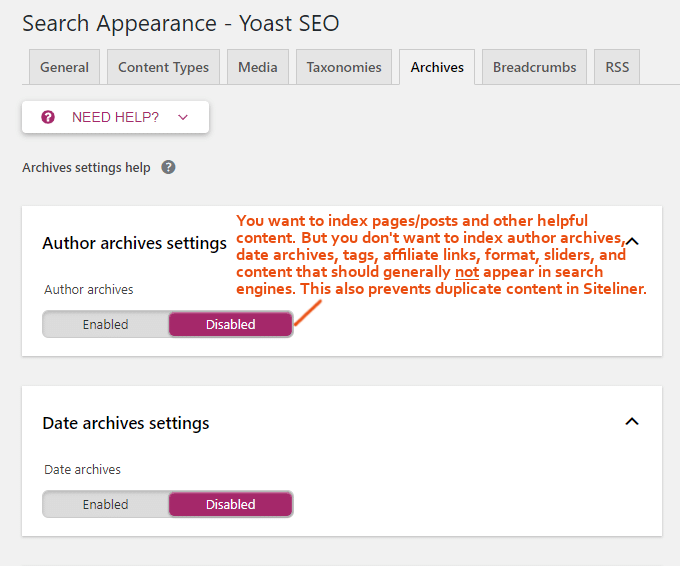Set Author archives to Disabled
The height and width of the screenshot is (566, 680).
pos(231,324)
